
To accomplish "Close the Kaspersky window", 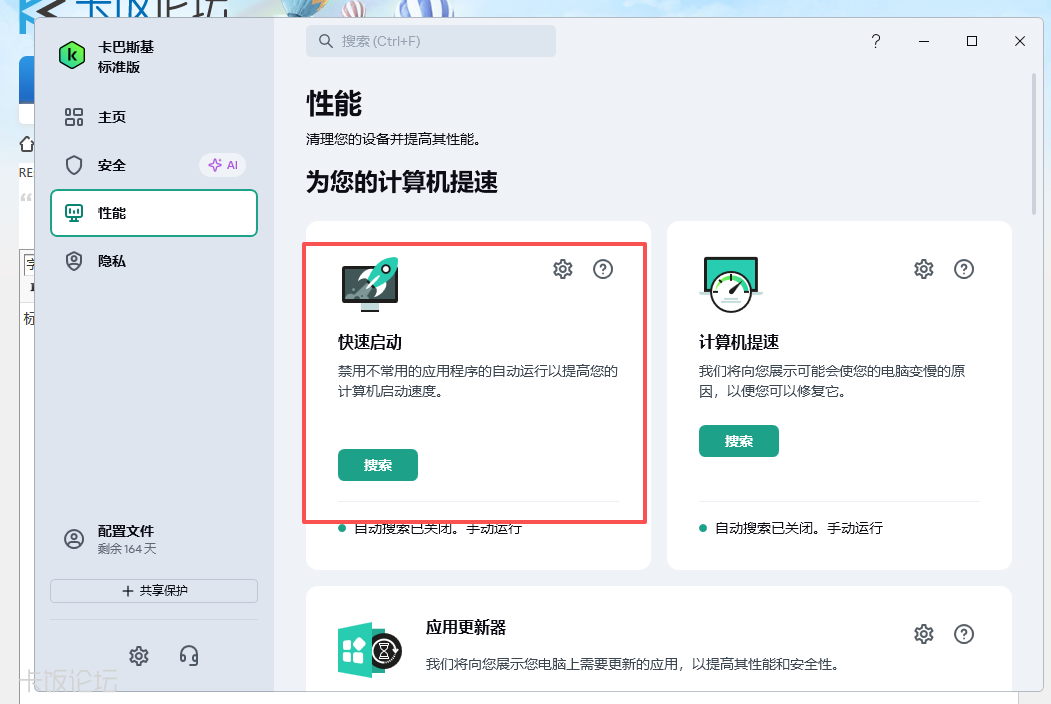I will 1019,42.
